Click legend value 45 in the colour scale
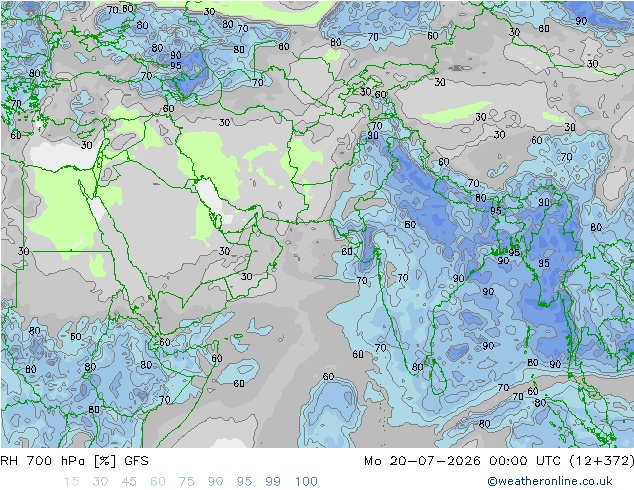Viewport: 634px width, 490px height. point(129,481)
